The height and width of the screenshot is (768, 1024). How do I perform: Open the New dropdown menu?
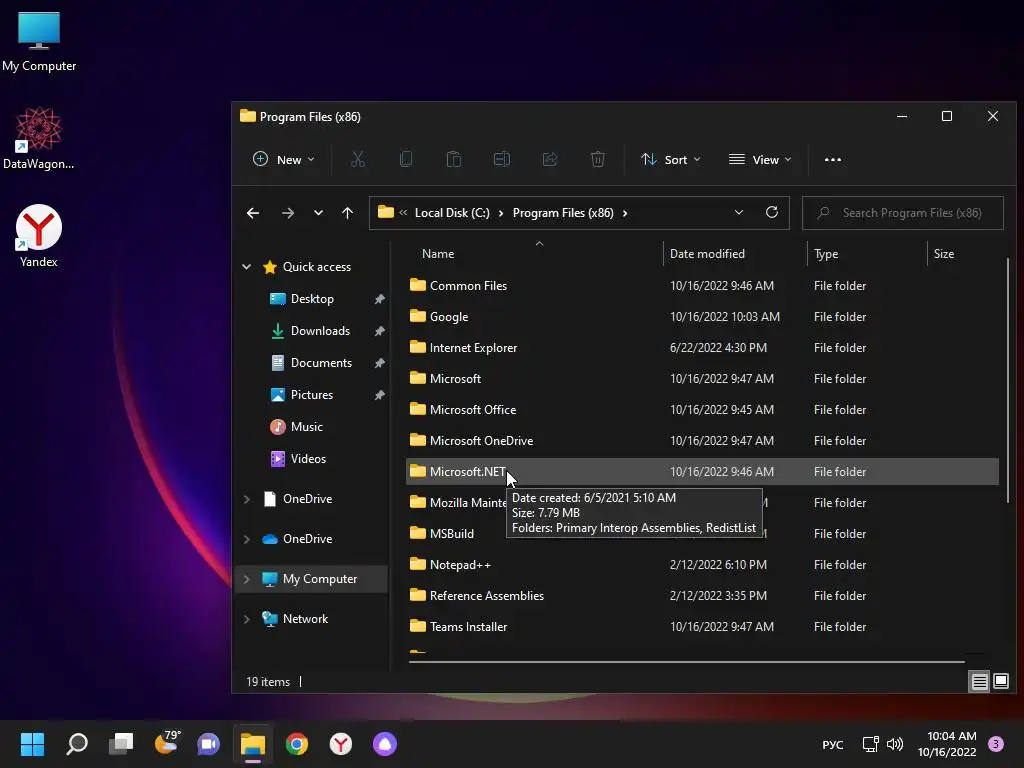pos(283,159)
